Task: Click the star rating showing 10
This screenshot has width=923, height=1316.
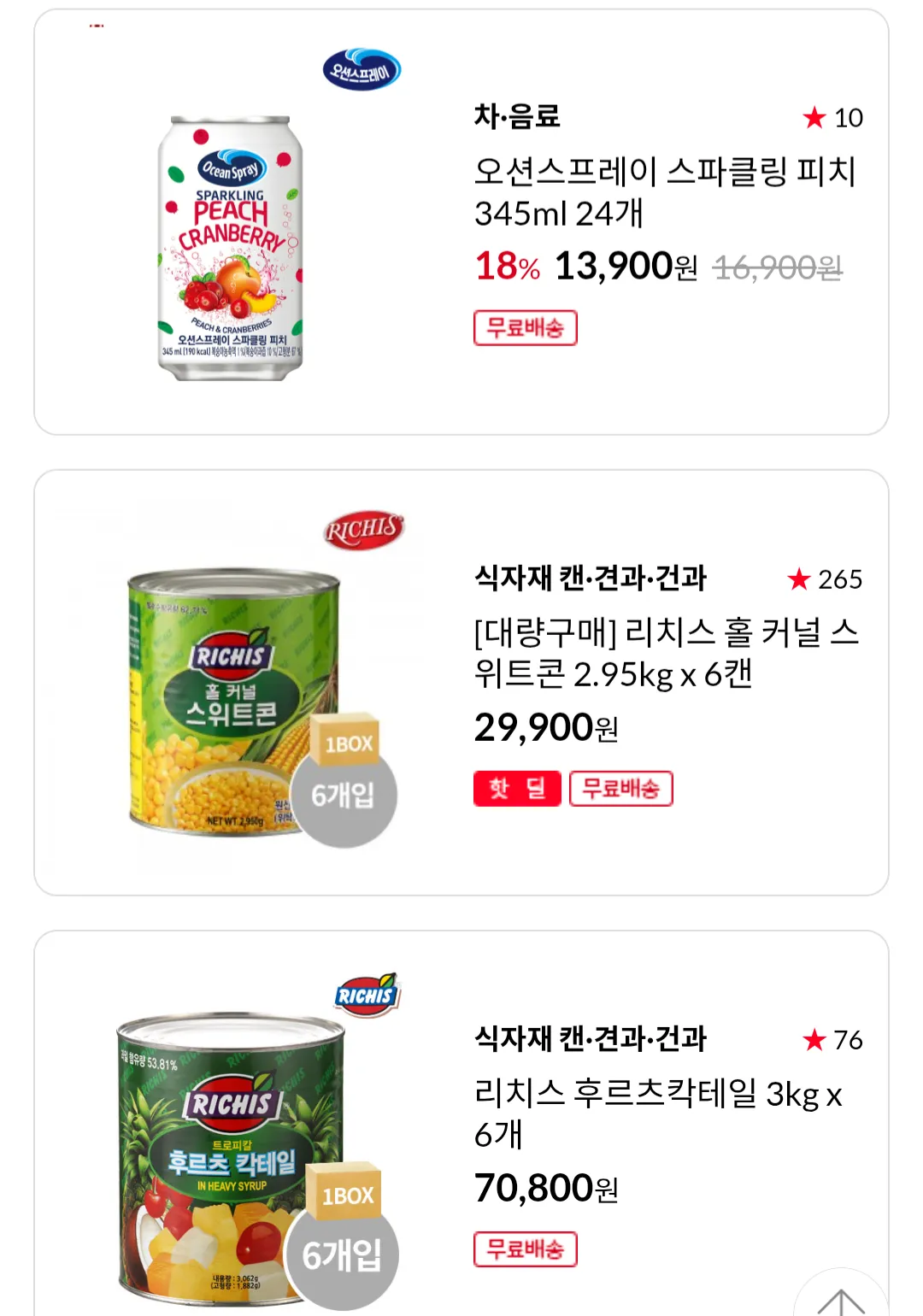Action: click(x=833, y=118)
